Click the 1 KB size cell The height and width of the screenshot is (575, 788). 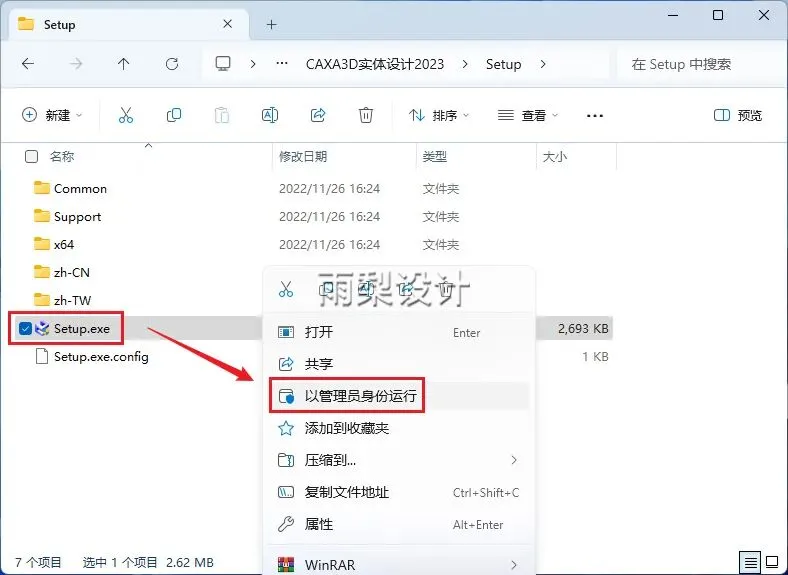pyautogui.click(x=596, y=356)
